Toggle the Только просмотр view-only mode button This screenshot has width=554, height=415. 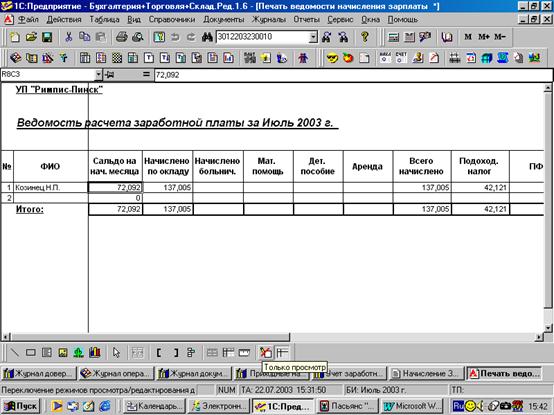[266, 352]
